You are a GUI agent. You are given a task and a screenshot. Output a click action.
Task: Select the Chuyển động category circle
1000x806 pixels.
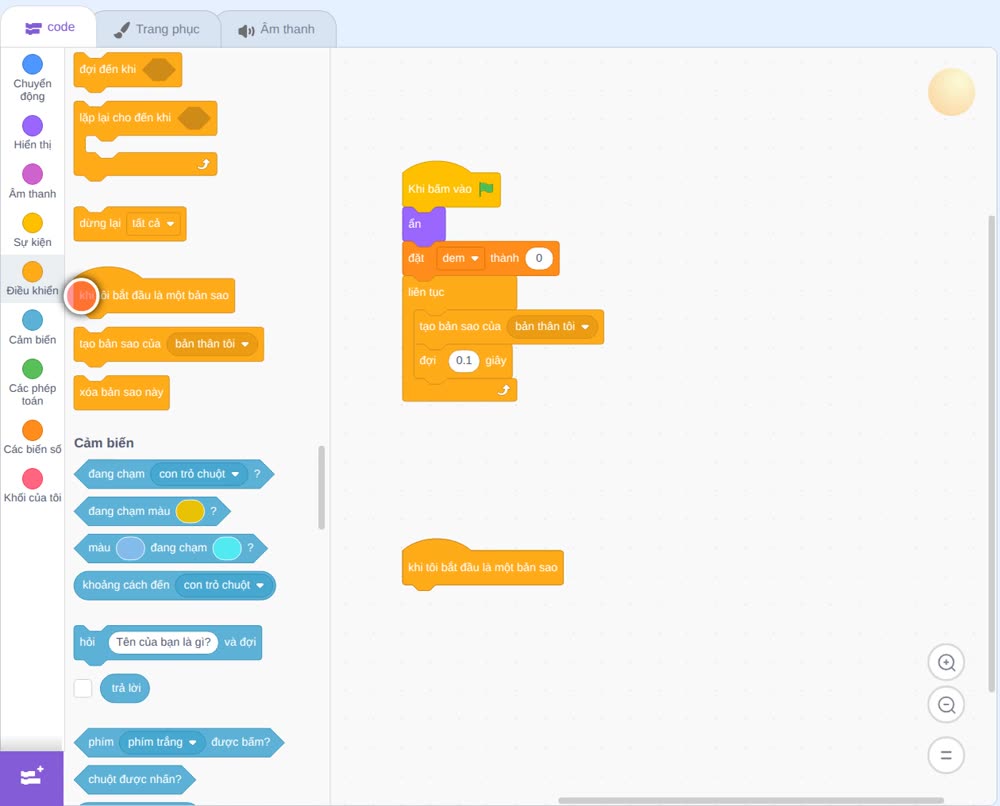pos(33,64)
